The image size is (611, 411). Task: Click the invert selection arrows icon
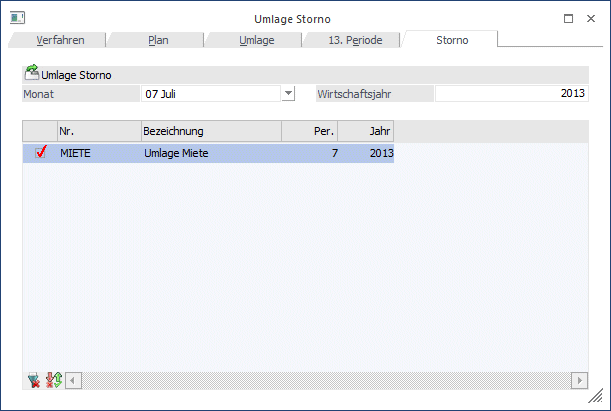pos(54,380)
